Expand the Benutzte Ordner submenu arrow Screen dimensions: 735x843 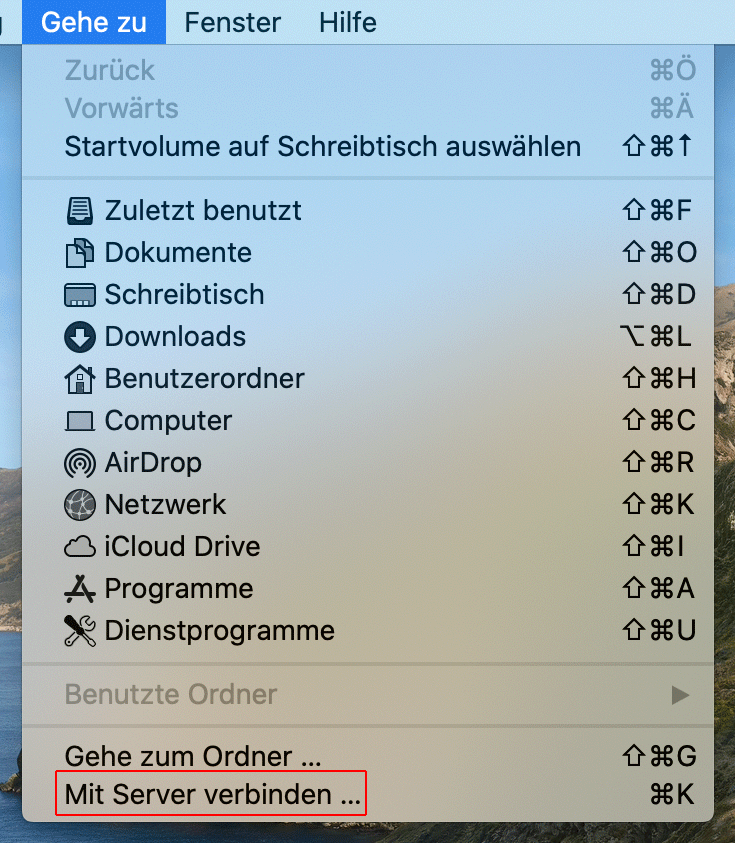[680, 695]
